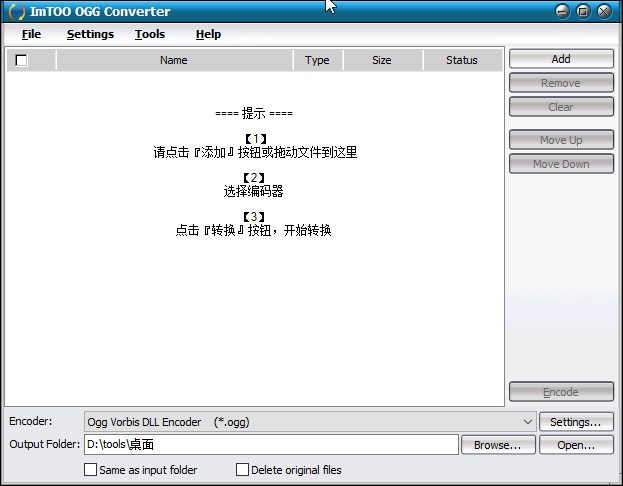Sort file list by Type column

point(317,60)
